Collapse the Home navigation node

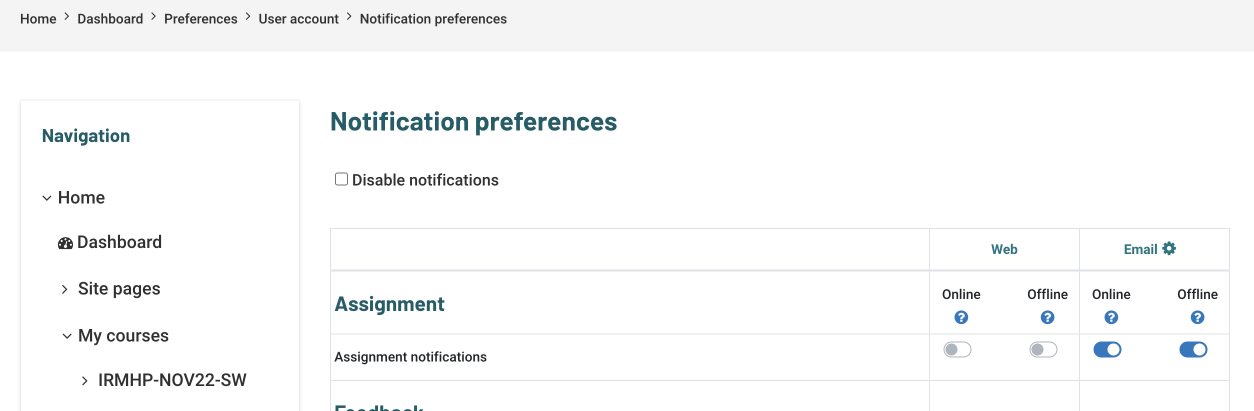click(x=47, y=198)
